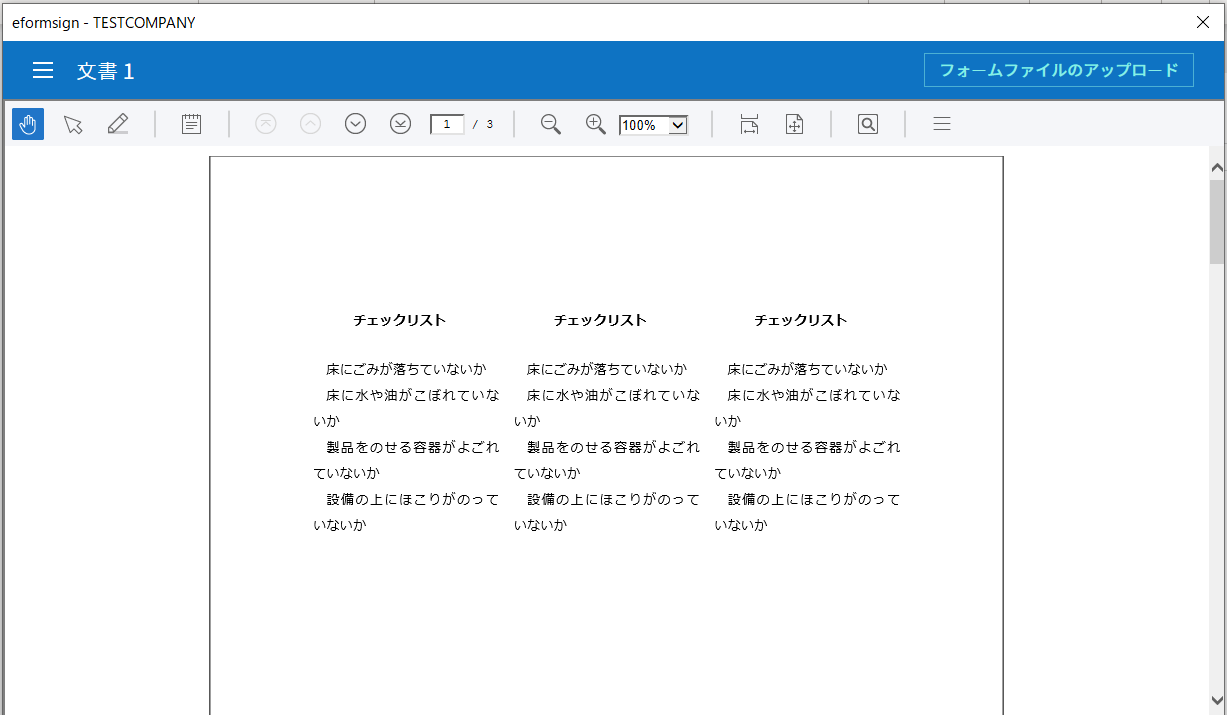Go to the next page
The image size is (1227, 715).
(356, 124)
